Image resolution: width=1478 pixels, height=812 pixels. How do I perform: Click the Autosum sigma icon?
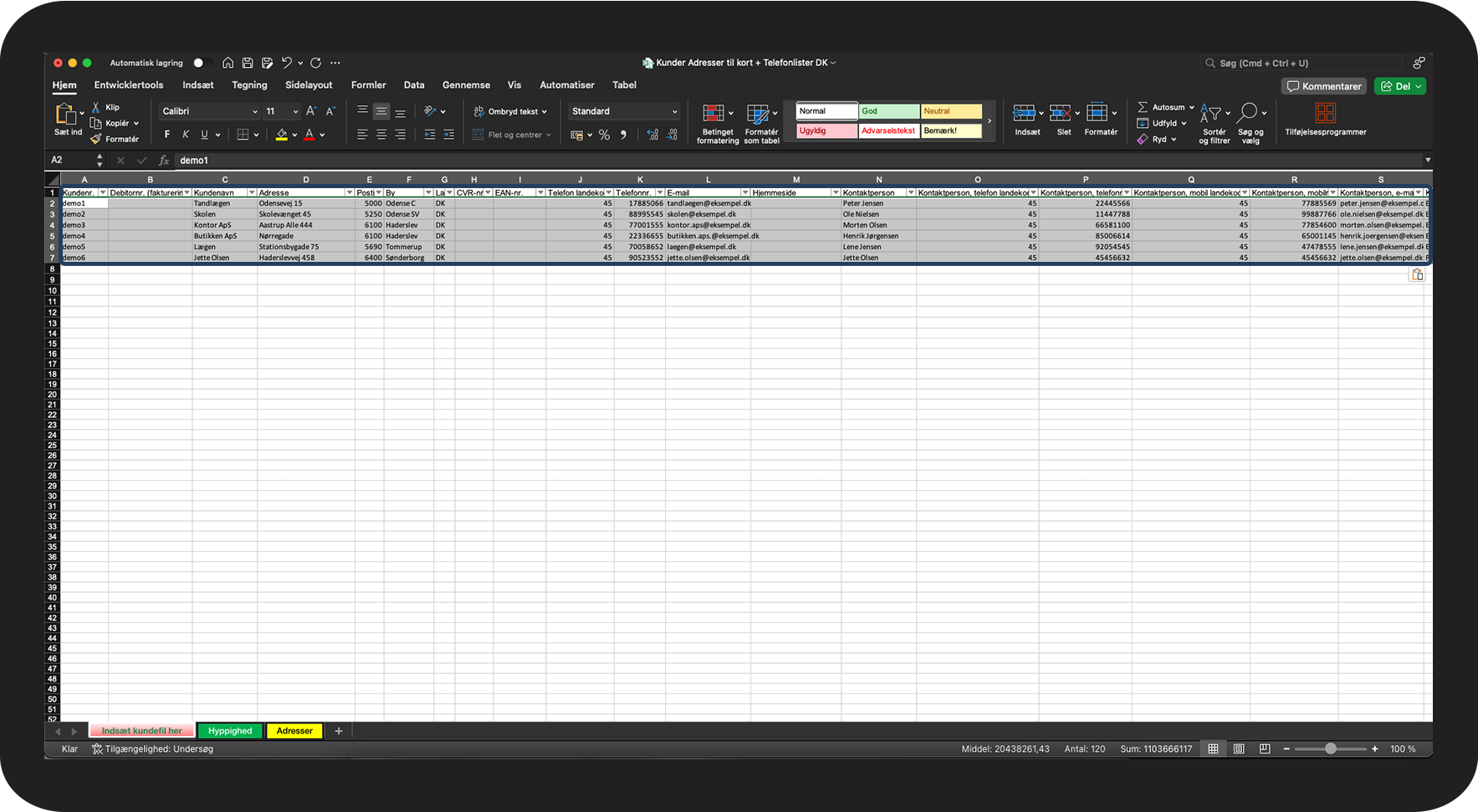1143,107
